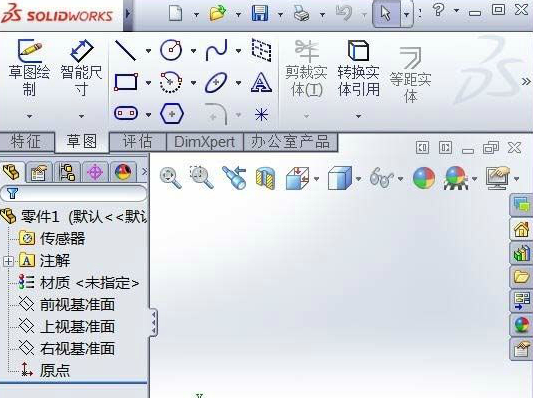Open the Rectangle tool dropdown arrow
Viewport: 533px width, 398px height.
149,83
